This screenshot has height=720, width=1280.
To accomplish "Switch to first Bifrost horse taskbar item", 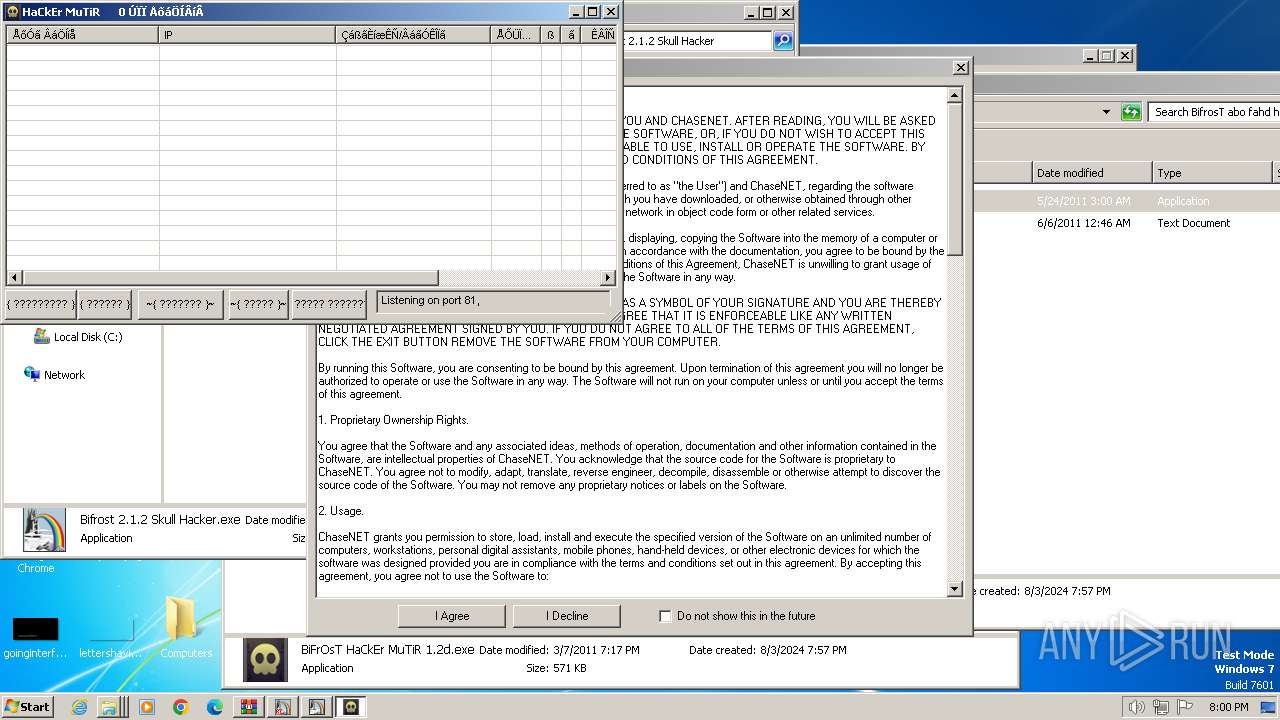I will [x=283, y=707].
